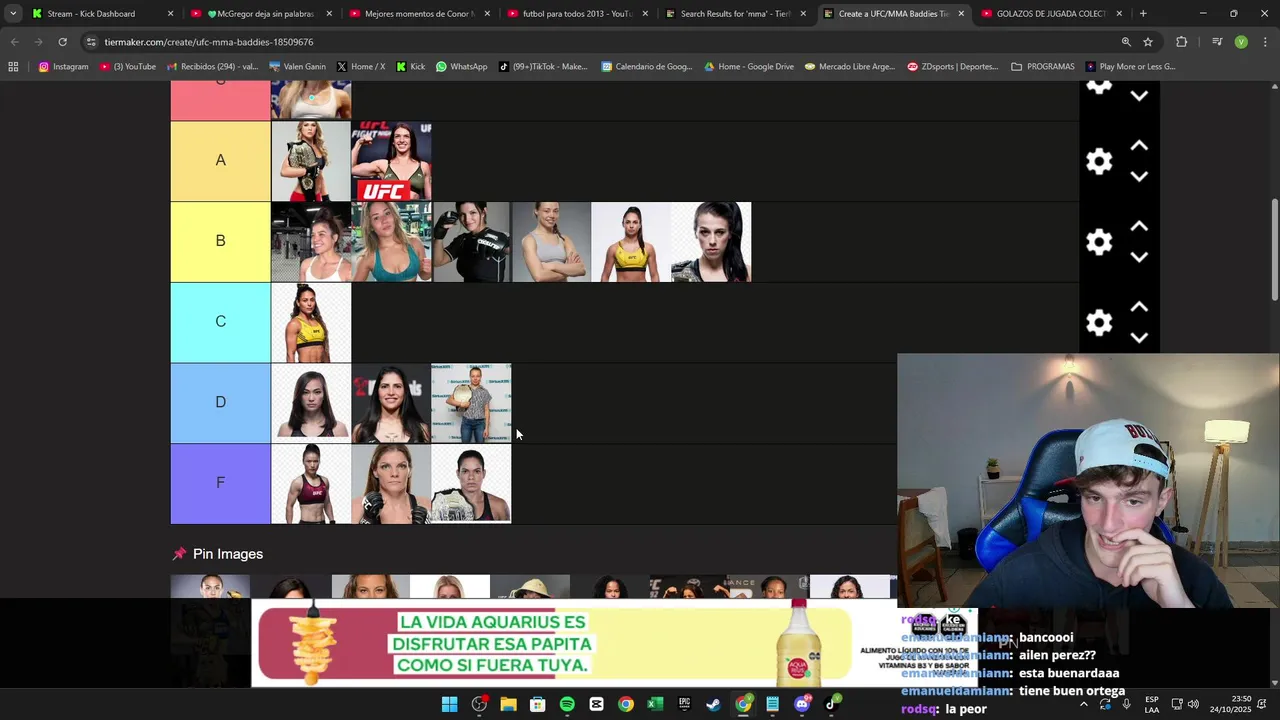Select the belt-holding fighter in tier A
1280x720 pixels.
(x=311, y=161)
